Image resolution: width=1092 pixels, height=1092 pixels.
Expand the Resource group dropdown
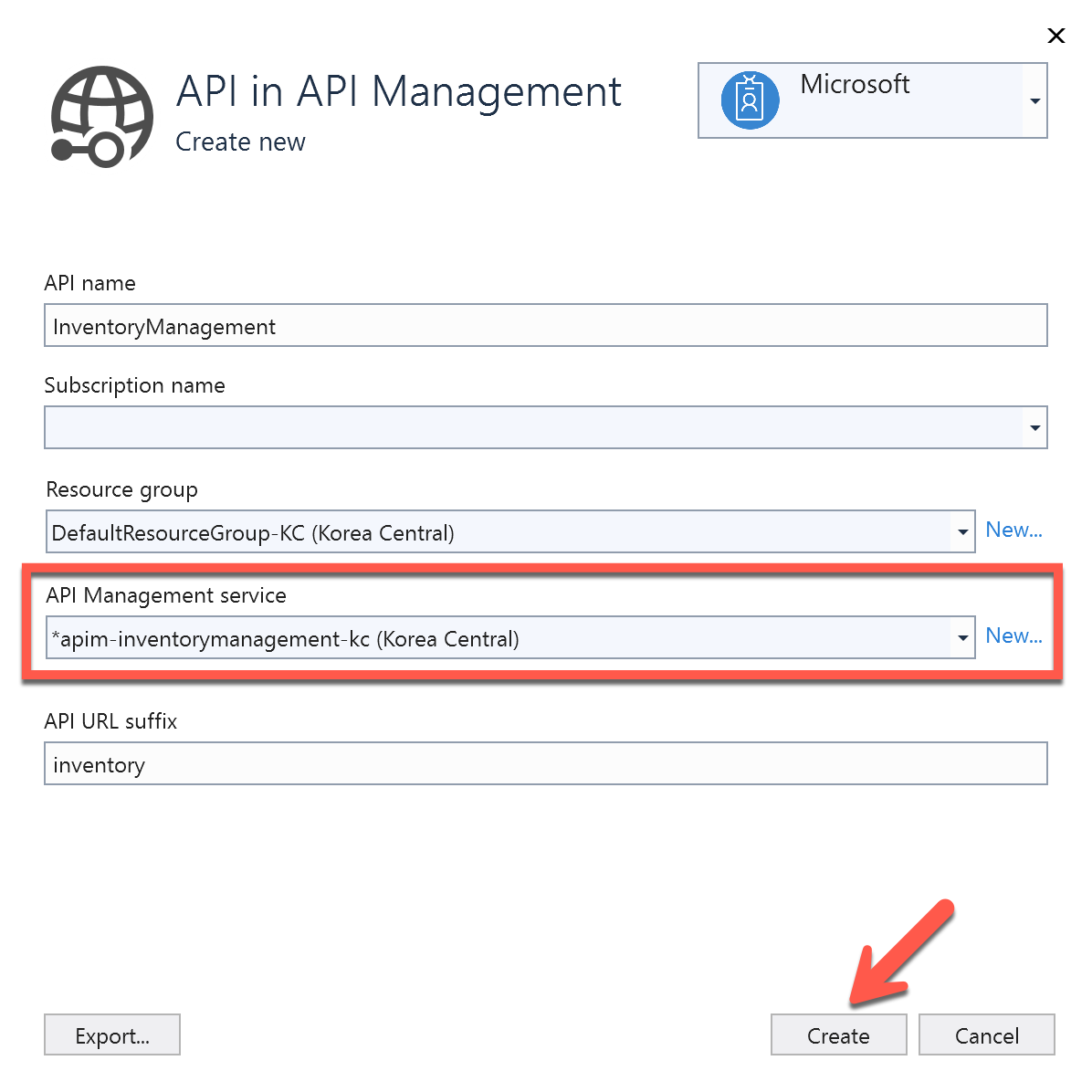point(962,530)
